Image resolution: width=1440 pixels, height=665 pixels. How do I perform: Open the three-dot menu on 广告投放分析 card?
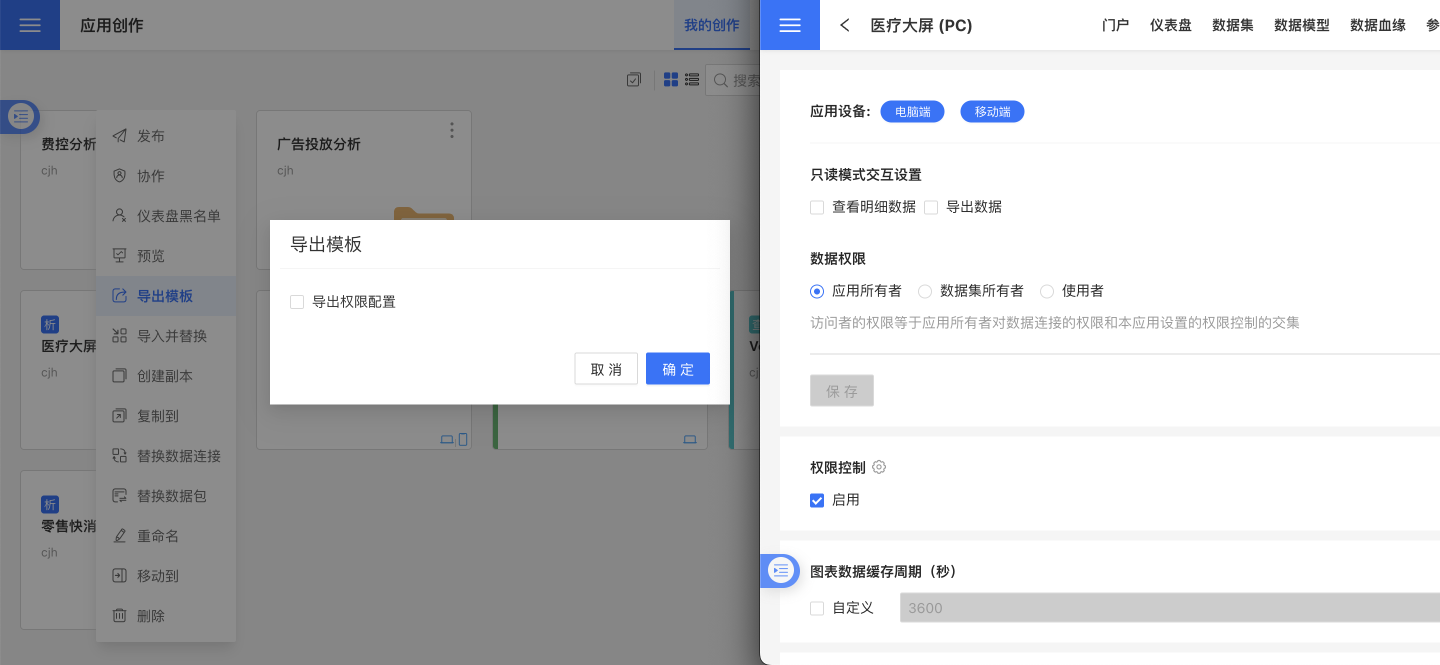point(452,130)
